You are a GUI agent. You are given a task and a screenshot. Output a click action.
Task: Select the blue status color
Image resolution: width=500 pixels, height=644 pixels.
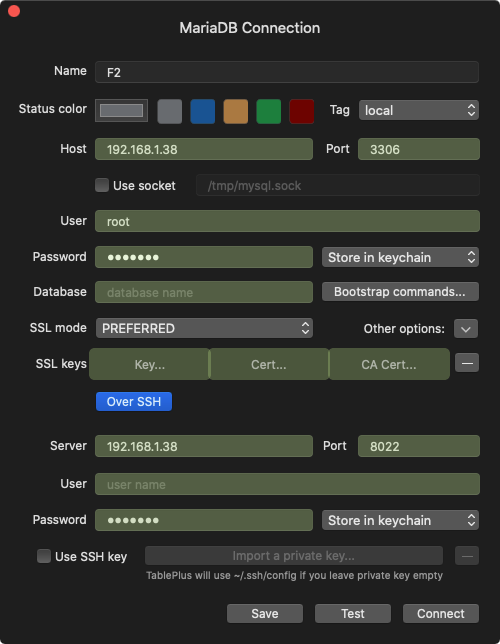(x=203, y=111)
